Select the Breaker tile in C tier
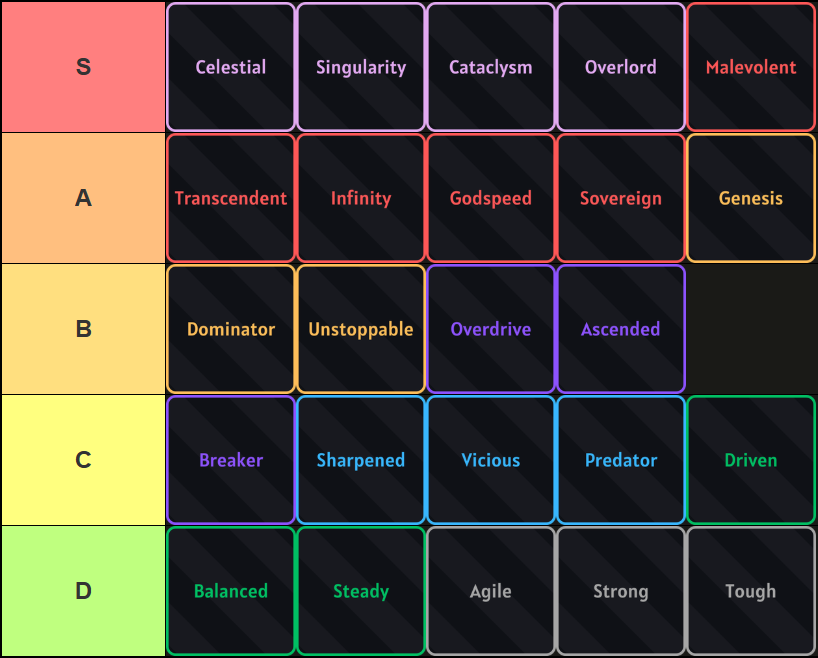Screen dimensions: 818x658 point(230,460)
